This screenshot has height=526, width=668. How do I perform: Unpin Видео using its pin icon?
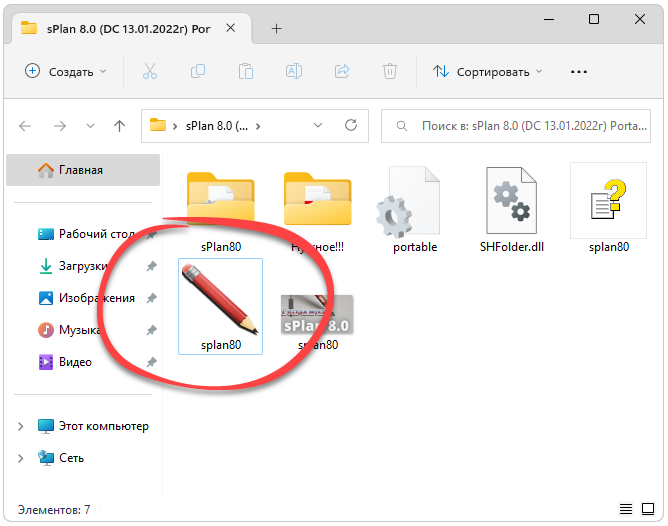tap(151, 362)
